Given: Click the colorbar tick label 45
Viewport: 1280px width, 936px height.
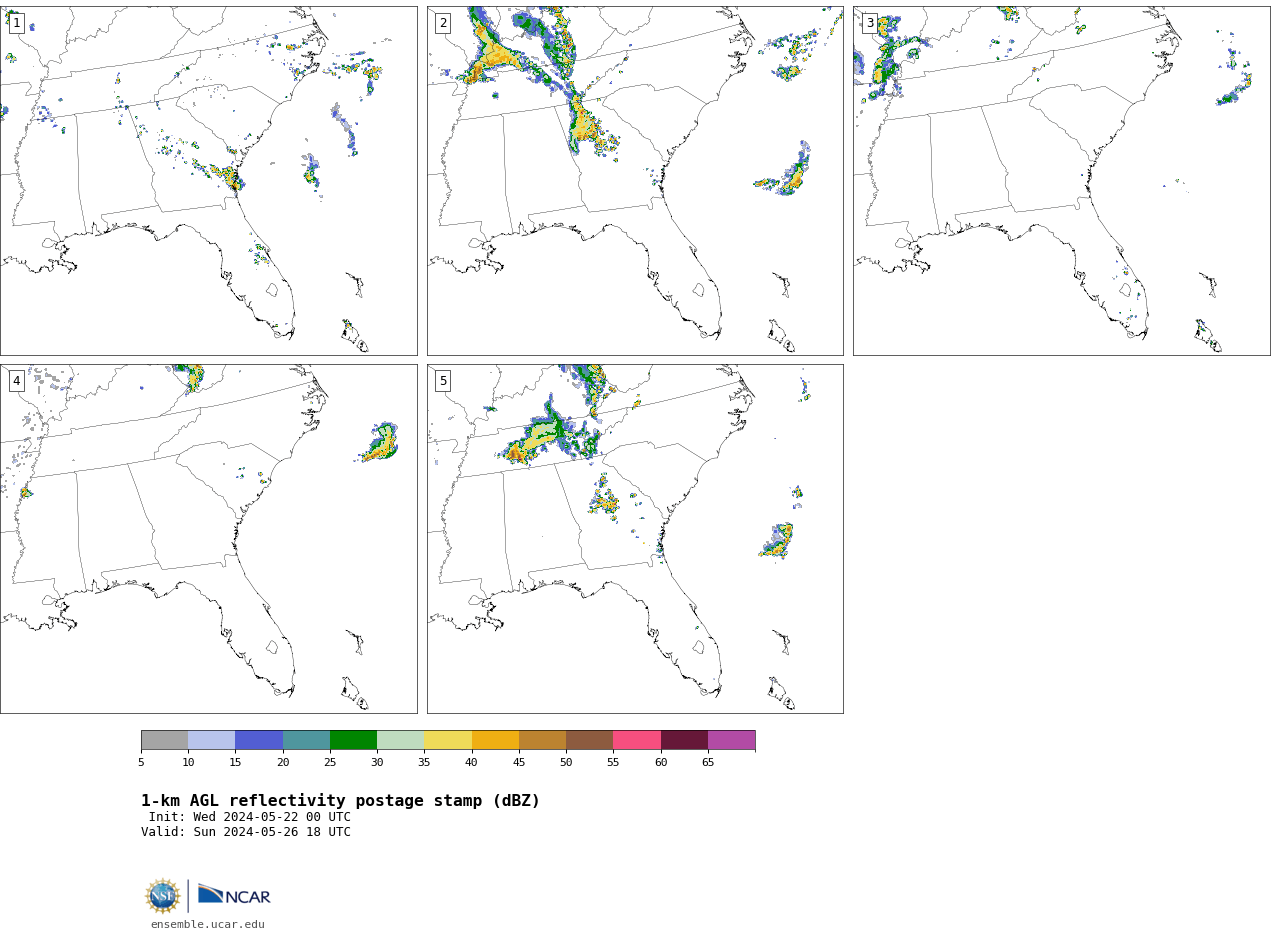Looking at the screenshot, I should click(x=519, y=763).
